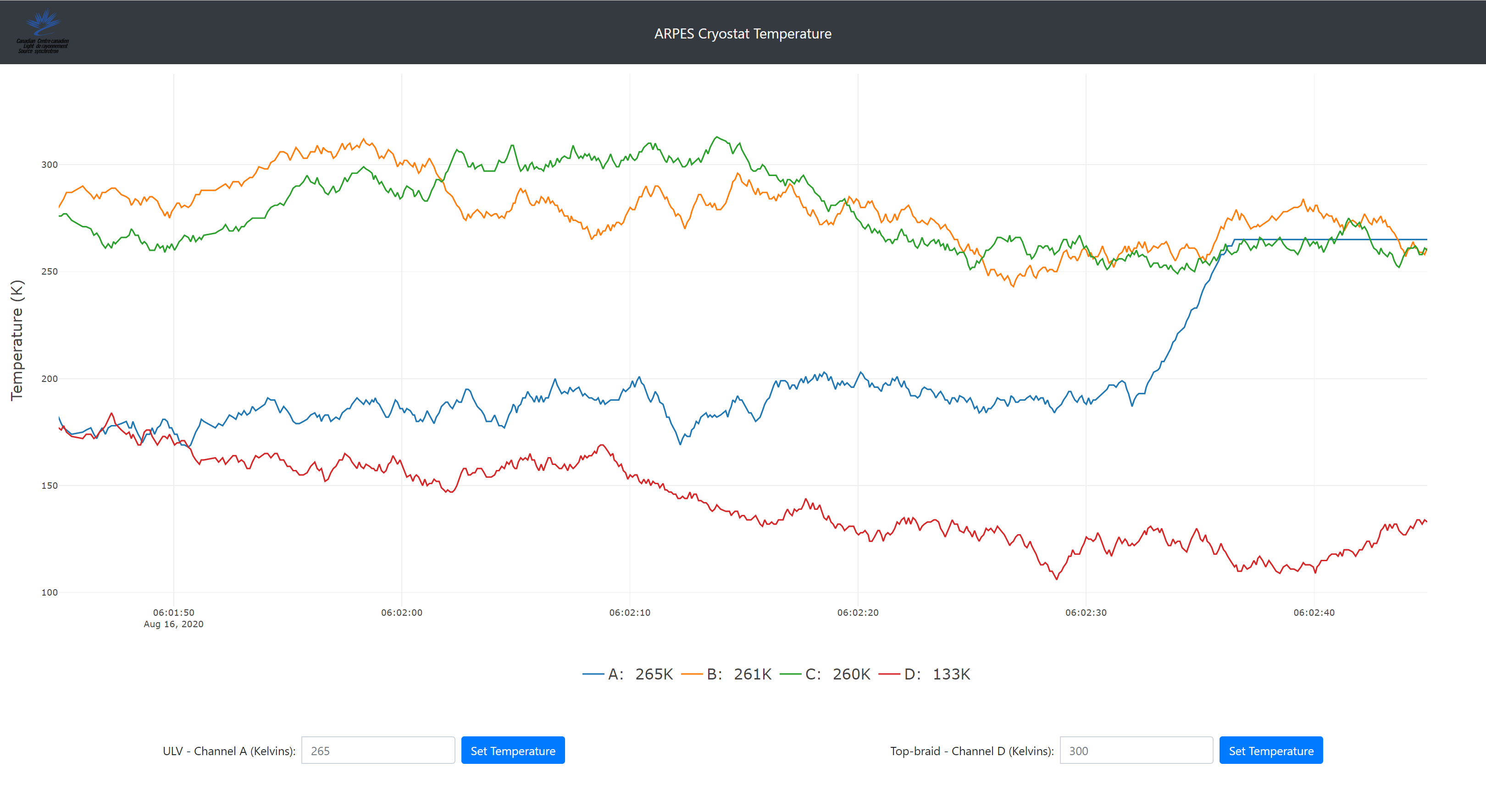Click the blue line swatch for A
Viewport: 1486px width, 812px height.
tap(593, 674)
